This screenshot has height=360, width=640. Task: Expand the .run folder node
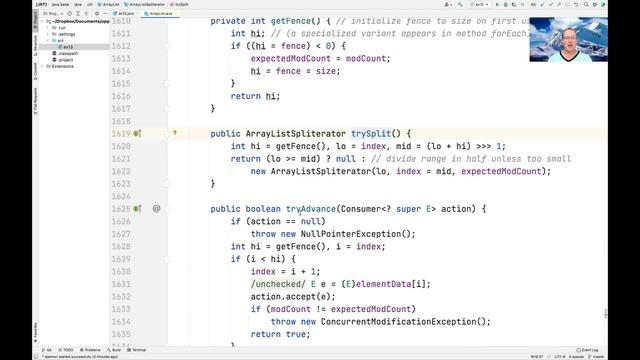tap(48, 28)
